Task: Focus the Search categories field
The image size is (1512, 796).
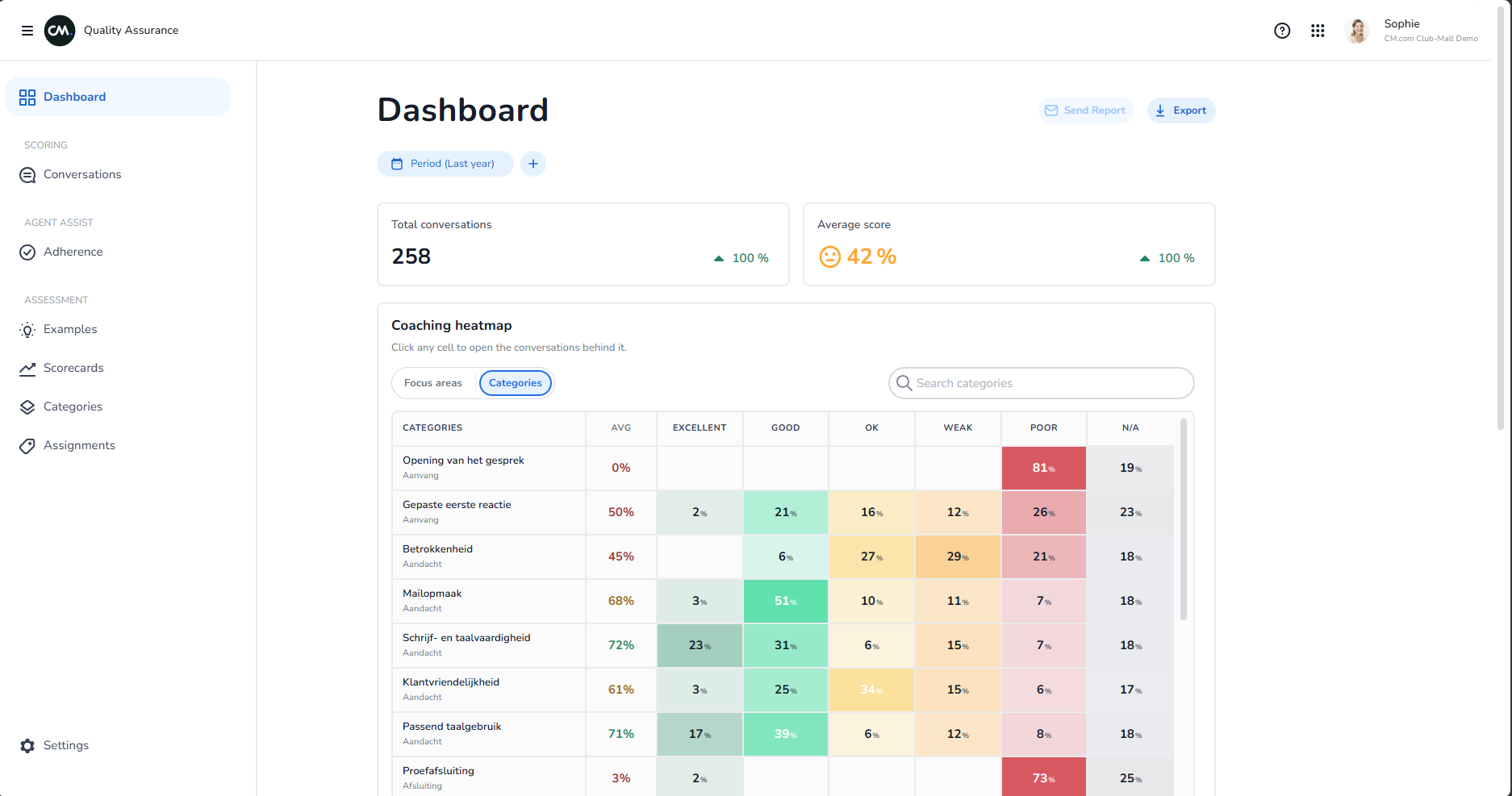Action: tap(1042, 383)
